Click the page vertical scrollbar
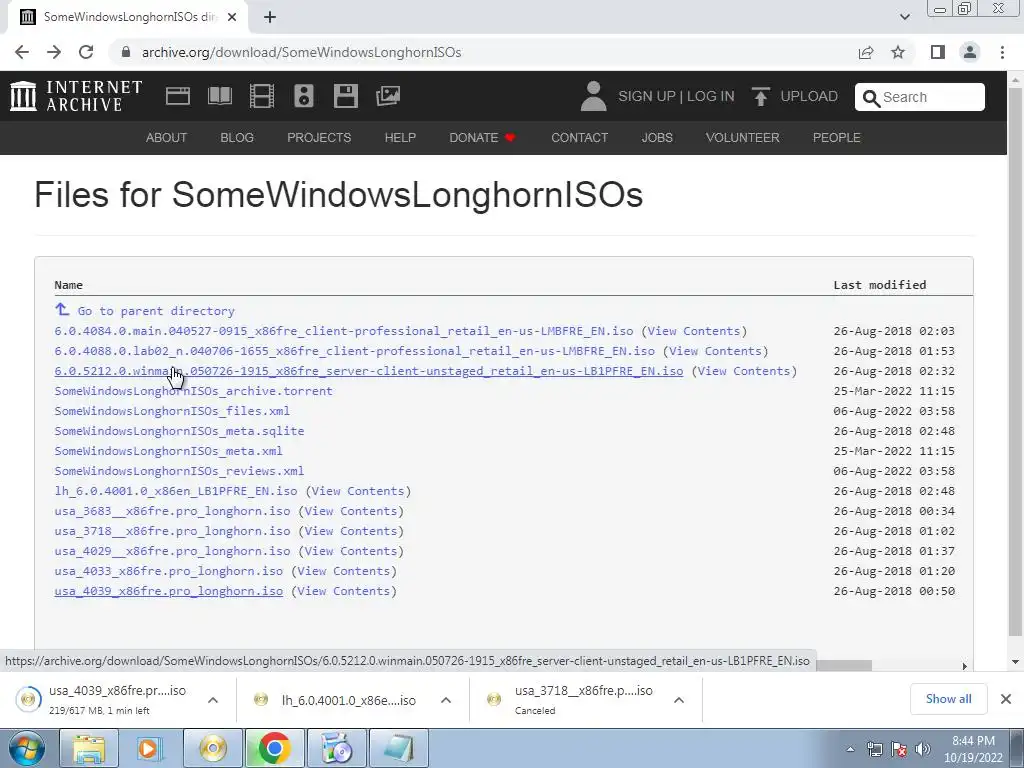Viewport: 1024px width, 768px height. pos(1015,362)
